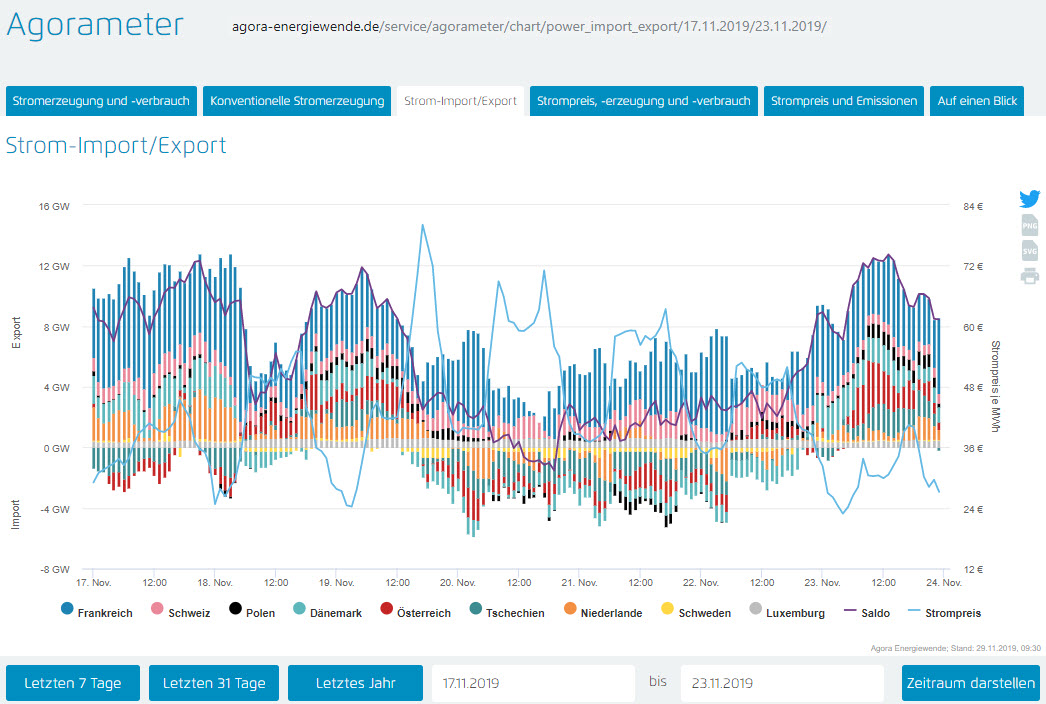
Task: Toggle the Strompreis line in legend
Action: 945,613
